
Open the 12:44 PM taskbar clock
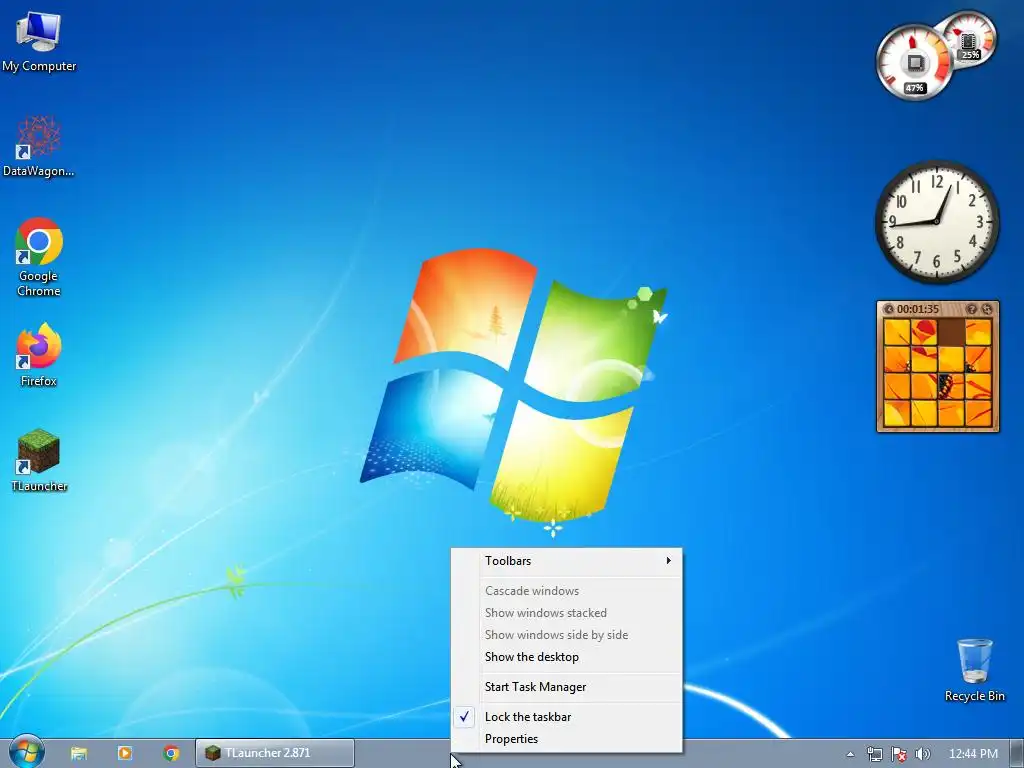(x=973, y=754)
